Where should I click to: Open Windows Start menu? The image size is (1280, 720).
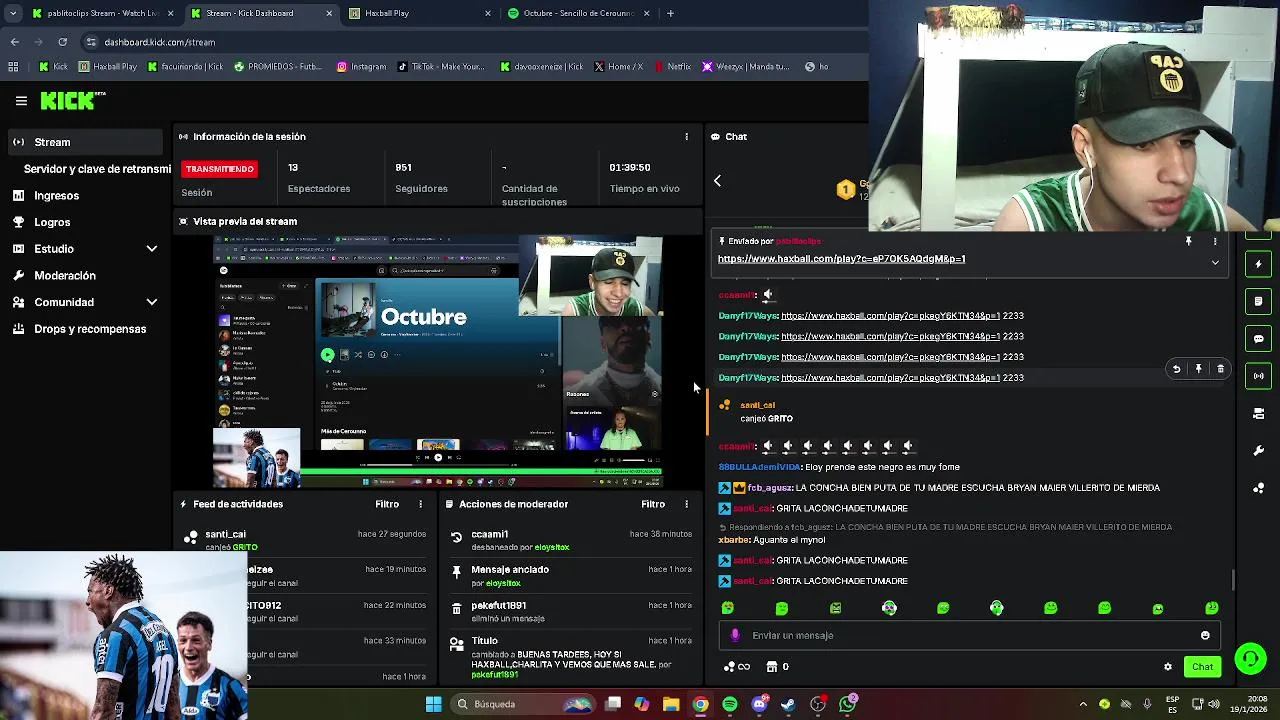coord(433,704)
